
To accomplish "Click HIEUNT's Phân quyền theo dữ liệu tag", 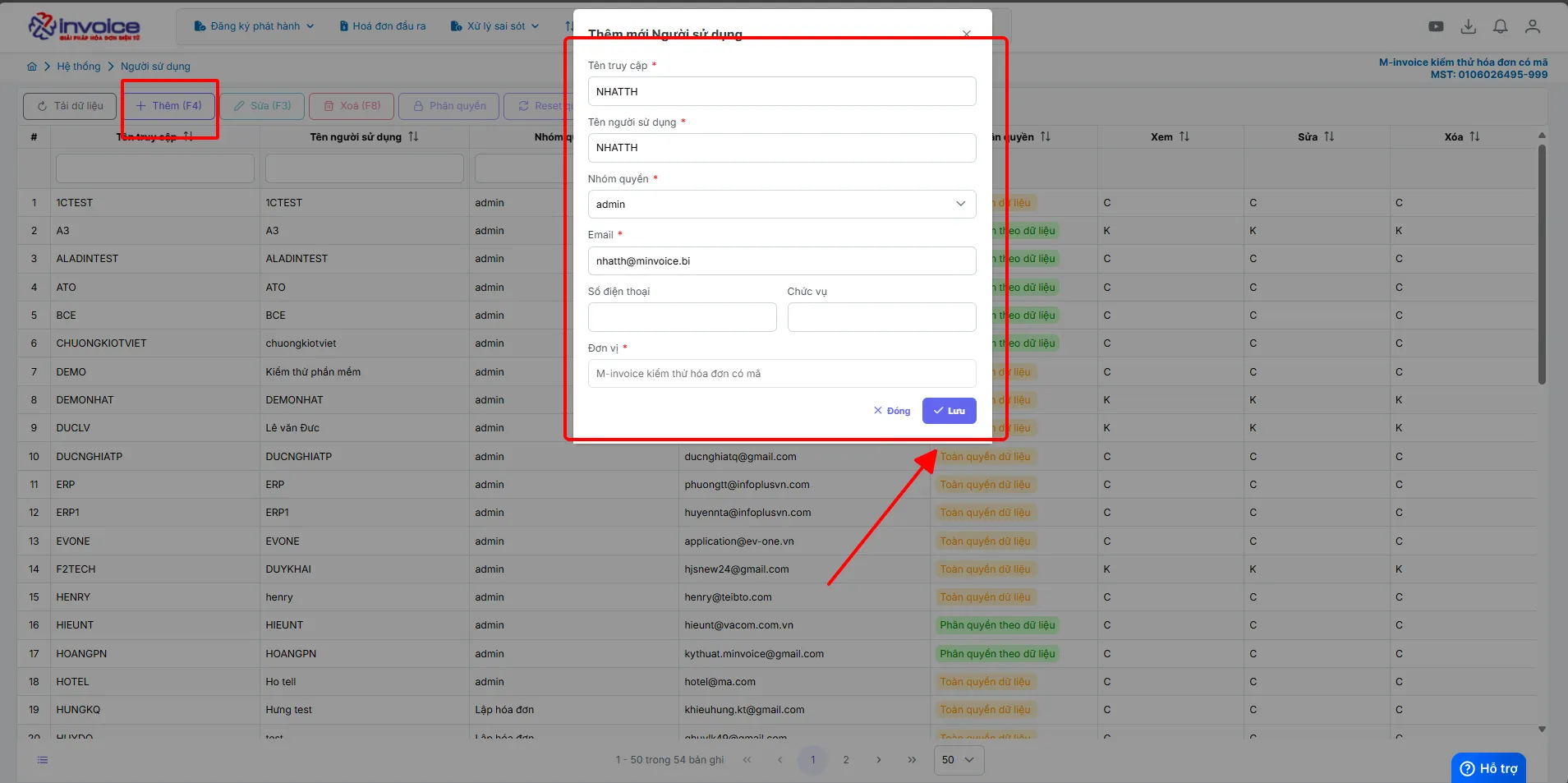I will [x=997, y=625].
